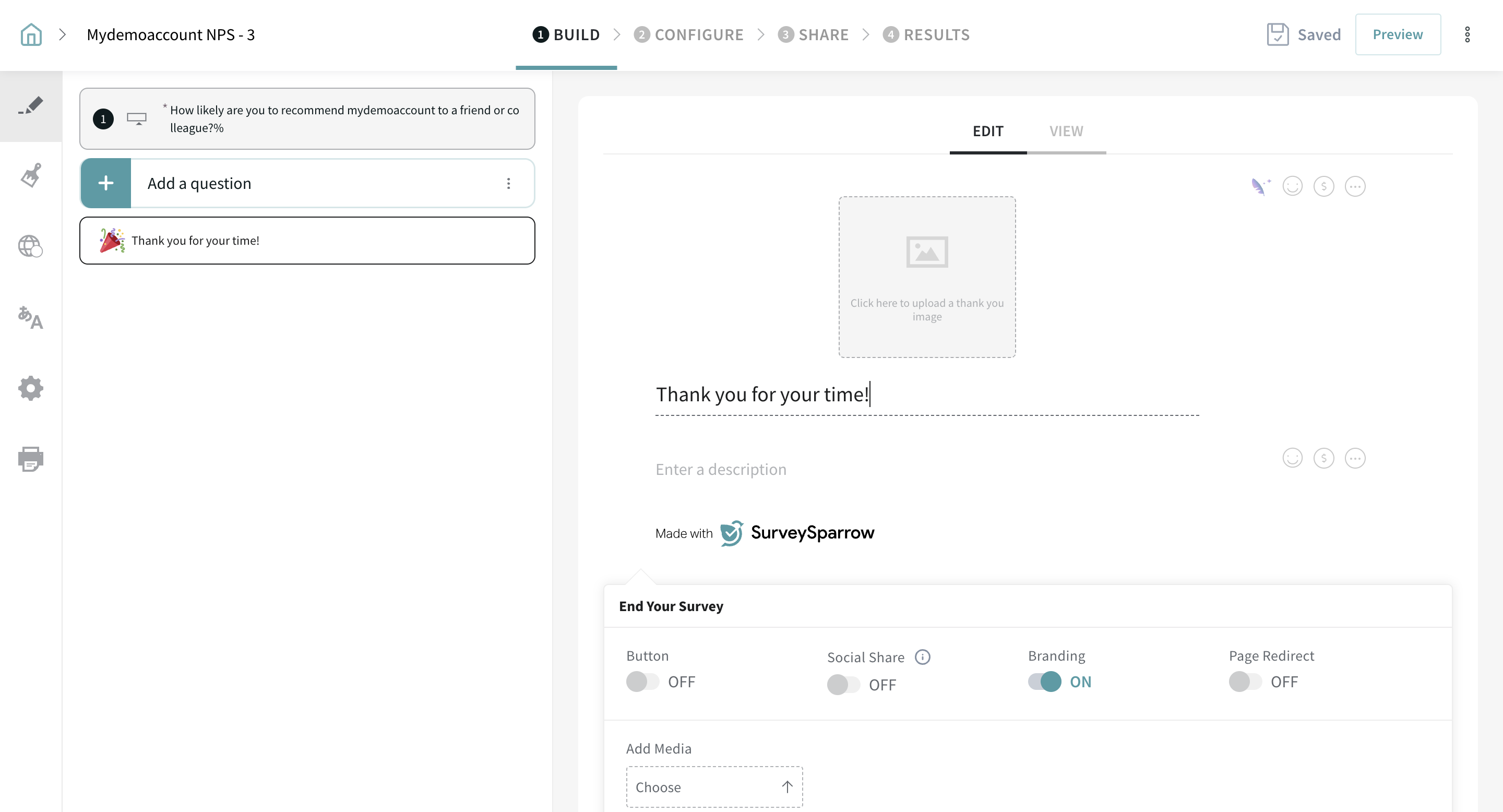This screenshot has height=812, width=1503.
Task: Open three-dot menu on Add a question
Action: tap(508, 184)
